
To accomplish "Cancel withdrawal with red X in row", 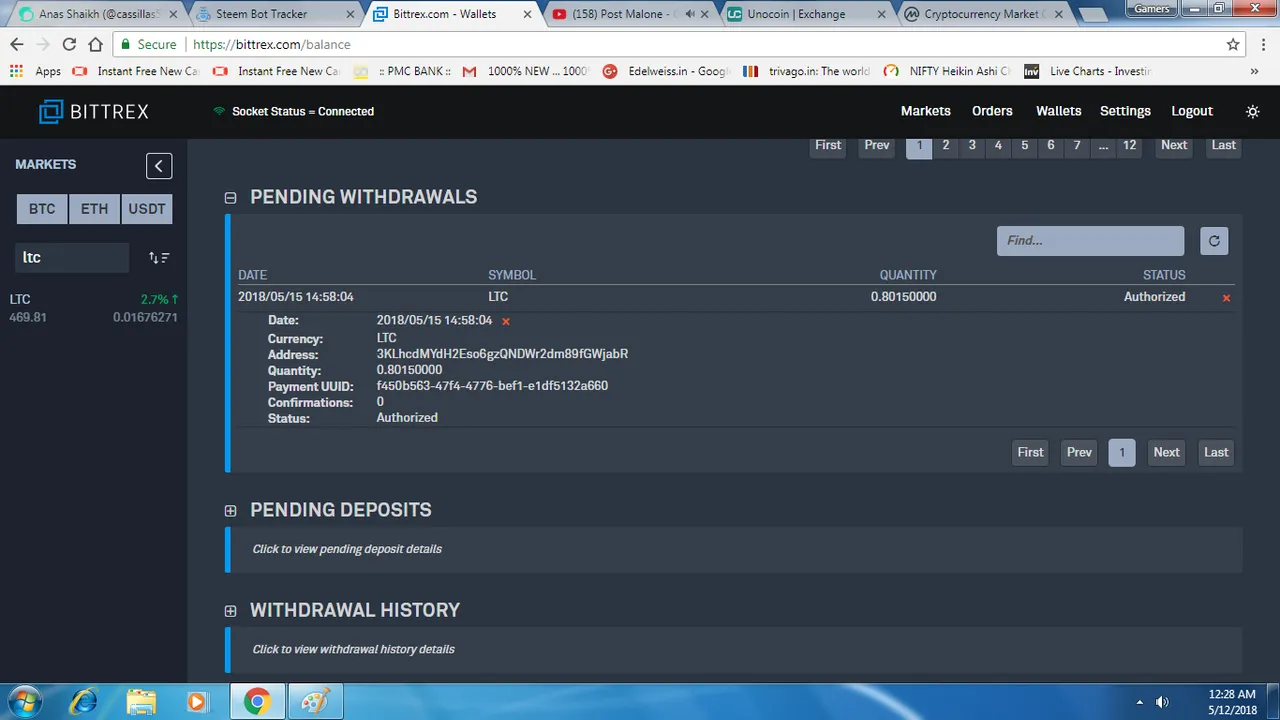I will tap(1226, 298).
